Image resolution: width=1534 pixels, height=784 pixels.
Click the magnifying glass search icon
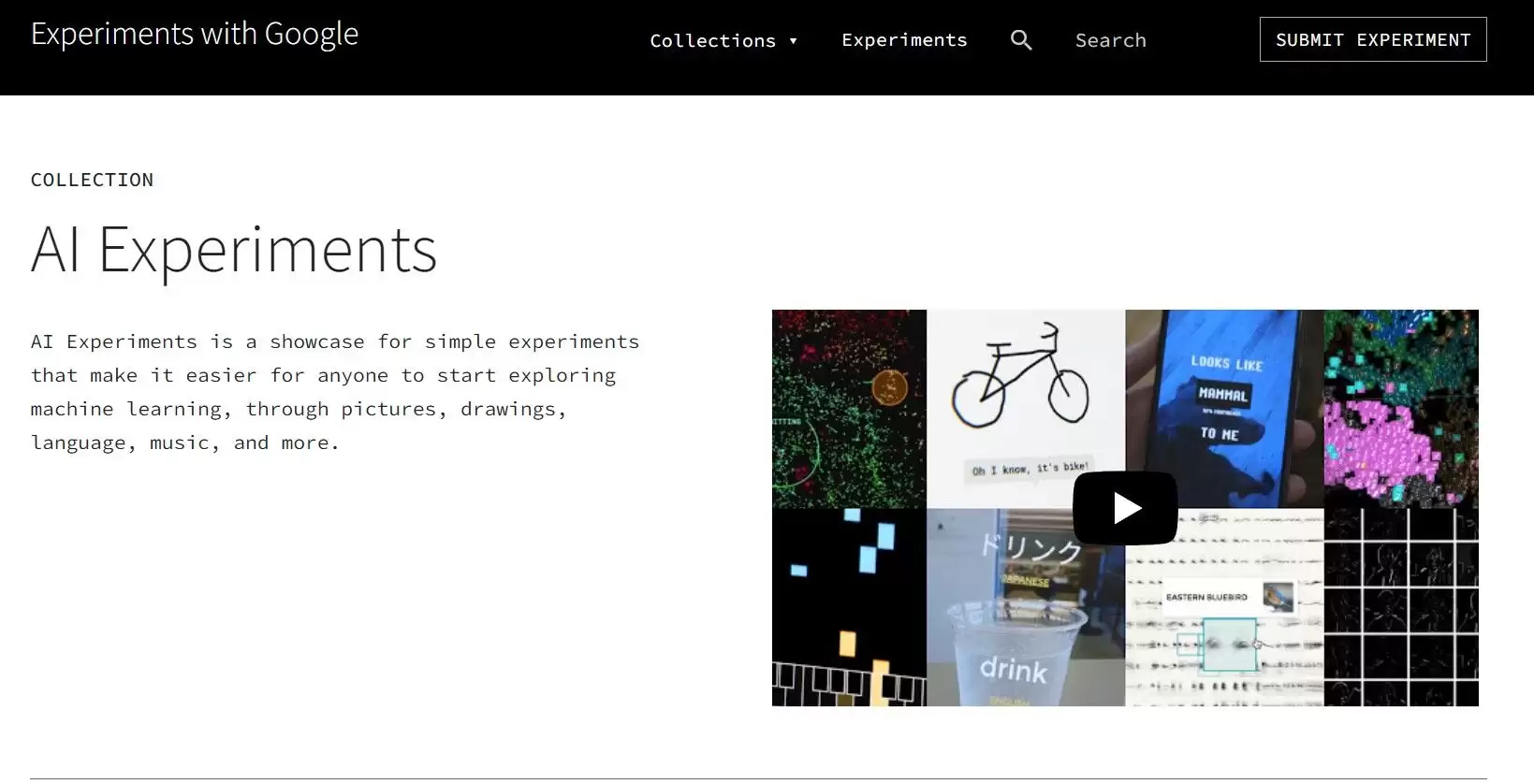coord(1021,40)
